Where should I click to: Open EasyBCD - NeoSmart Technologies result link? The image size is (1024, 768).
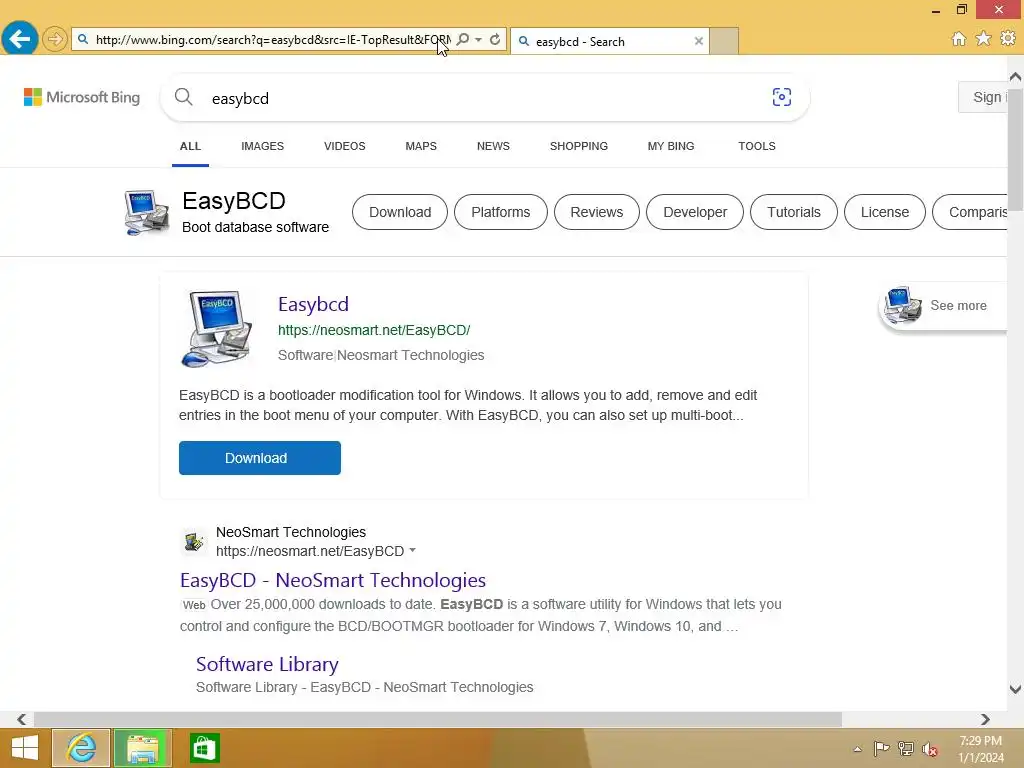(333, 580)
